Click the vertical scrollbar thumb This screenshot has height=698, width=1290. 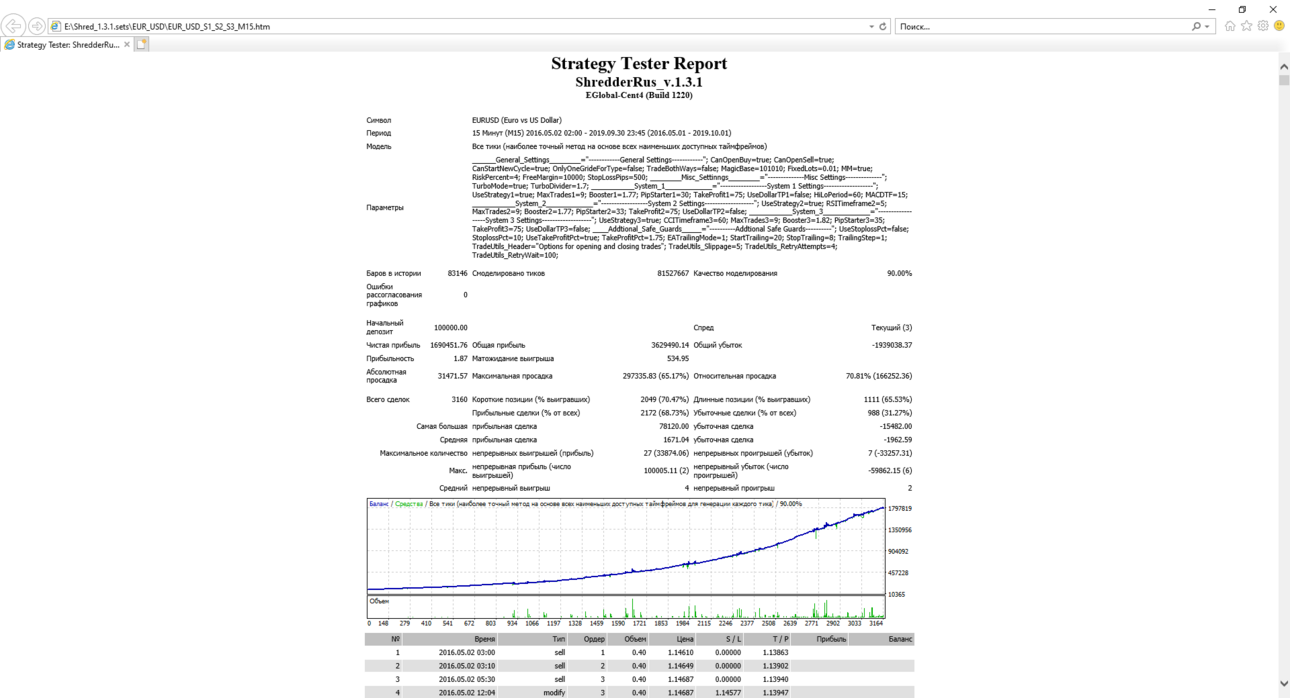click(x=1283, y=81)
